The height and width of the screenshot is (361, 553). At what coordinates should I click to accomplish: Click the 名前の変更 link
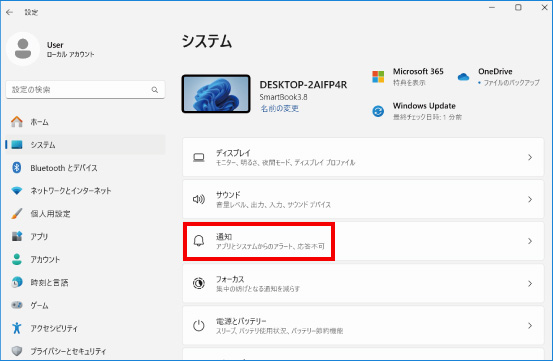[x=280, y=108]
